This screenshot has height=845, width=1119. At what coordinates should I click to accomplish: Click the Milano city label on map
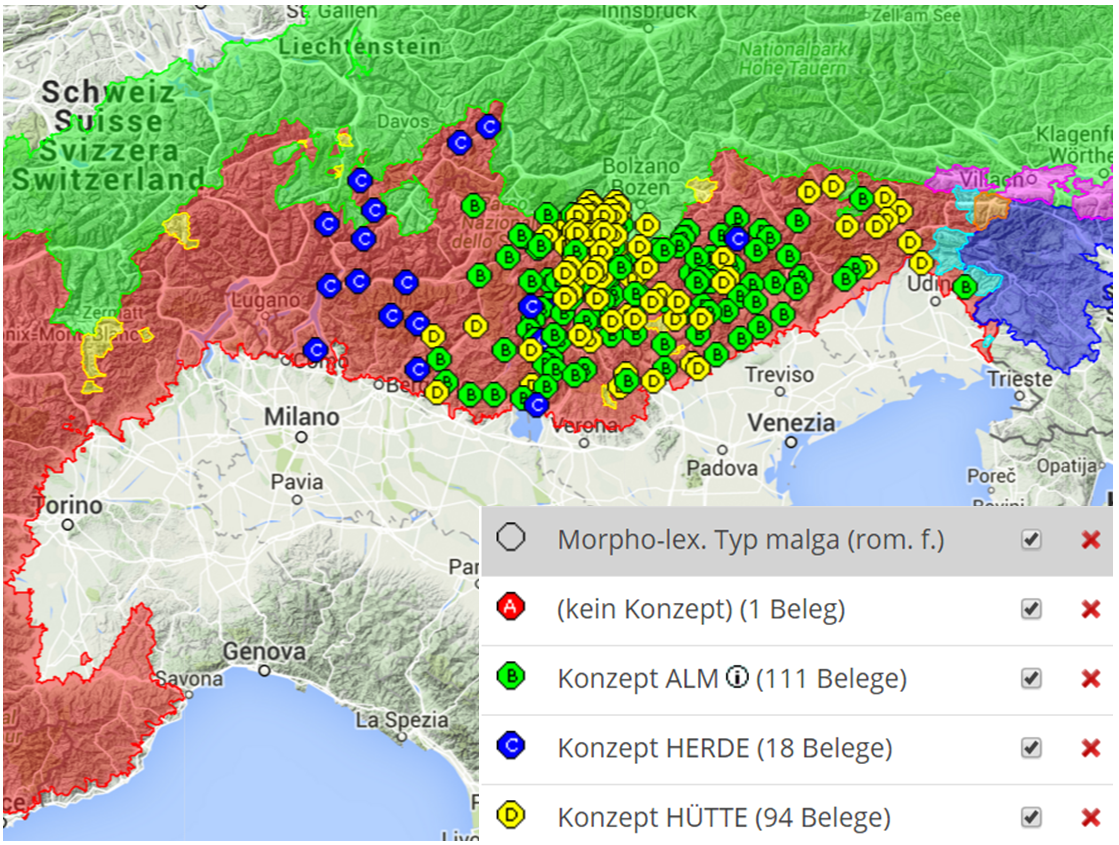301,416
